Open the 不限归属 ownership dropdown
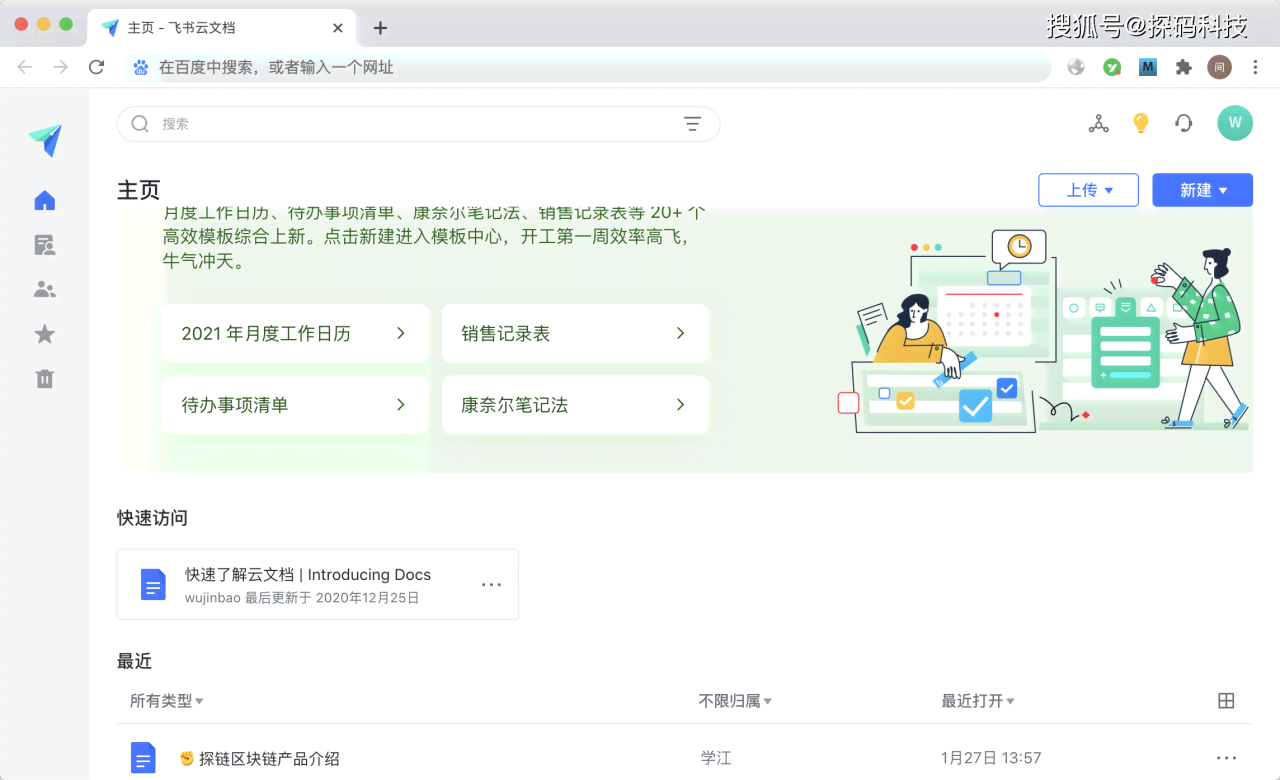The height and width of the screenshot is (780, 1280). point(735,701)
